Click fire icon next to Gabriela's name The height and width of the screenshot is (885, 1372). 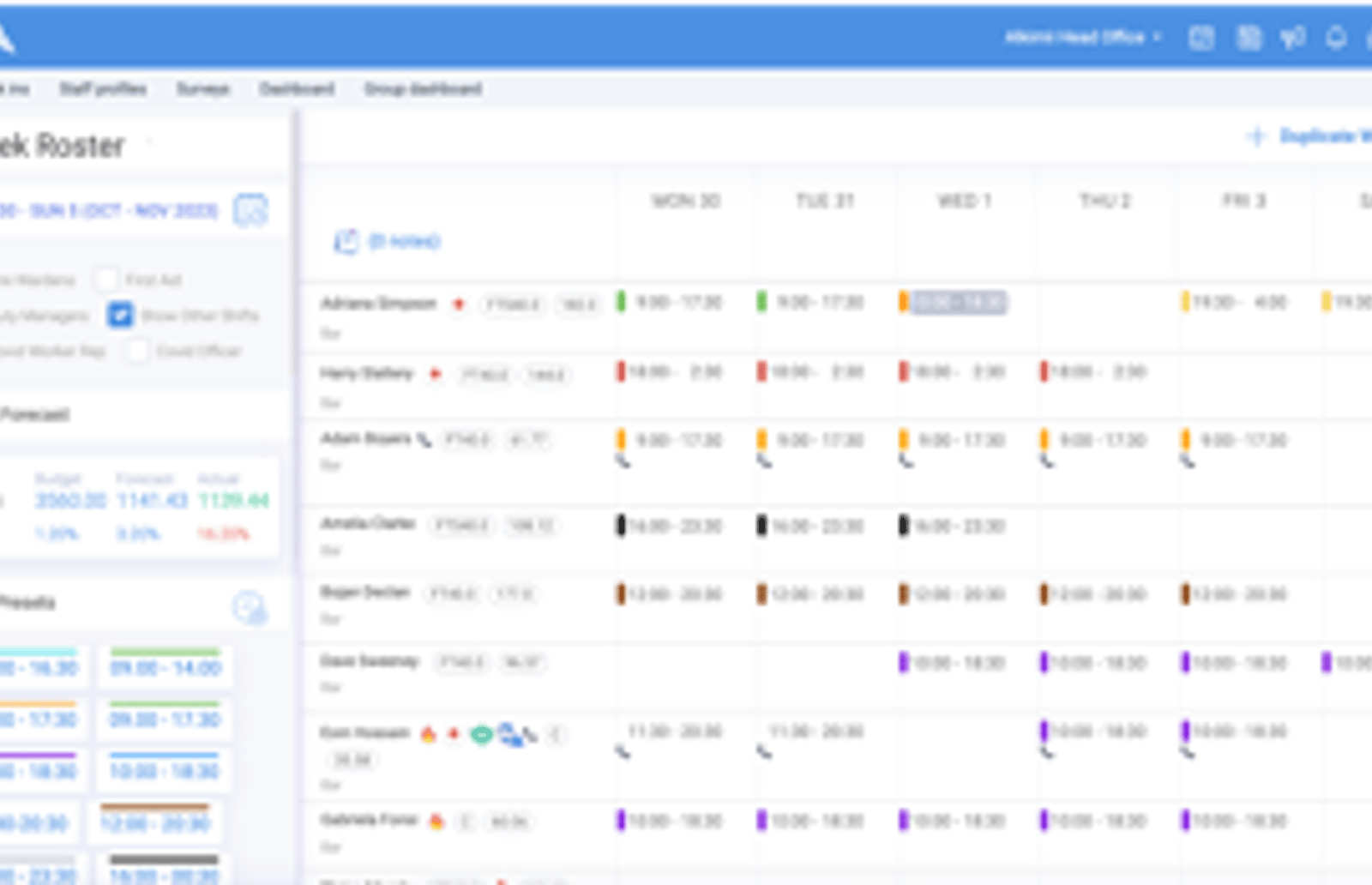point(436,822)
